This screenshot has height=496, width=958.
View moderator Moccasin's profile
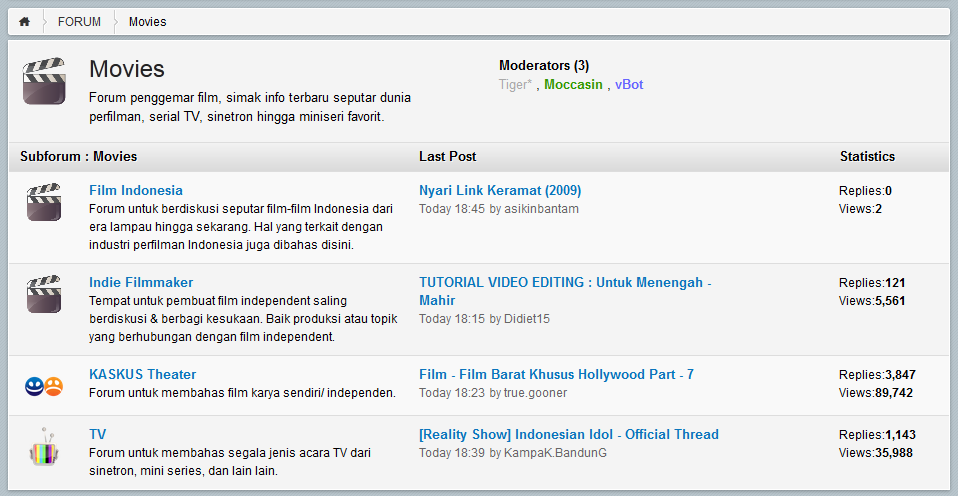[573, 85]
